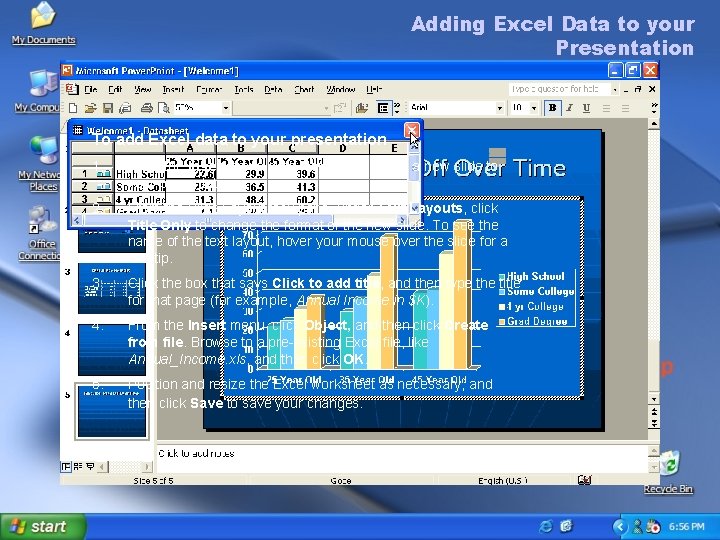Open the font size dropdown

(534, 108)
